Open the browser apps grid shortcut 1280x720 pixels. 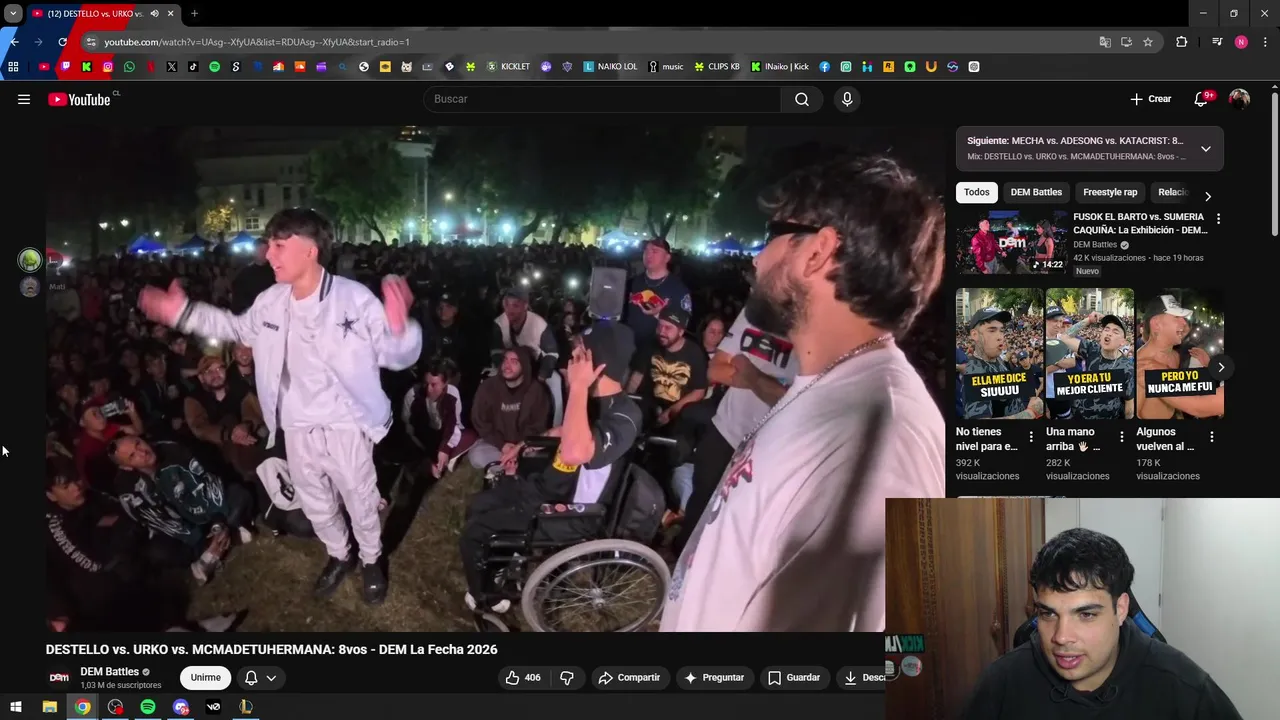(x=13, y=67)
